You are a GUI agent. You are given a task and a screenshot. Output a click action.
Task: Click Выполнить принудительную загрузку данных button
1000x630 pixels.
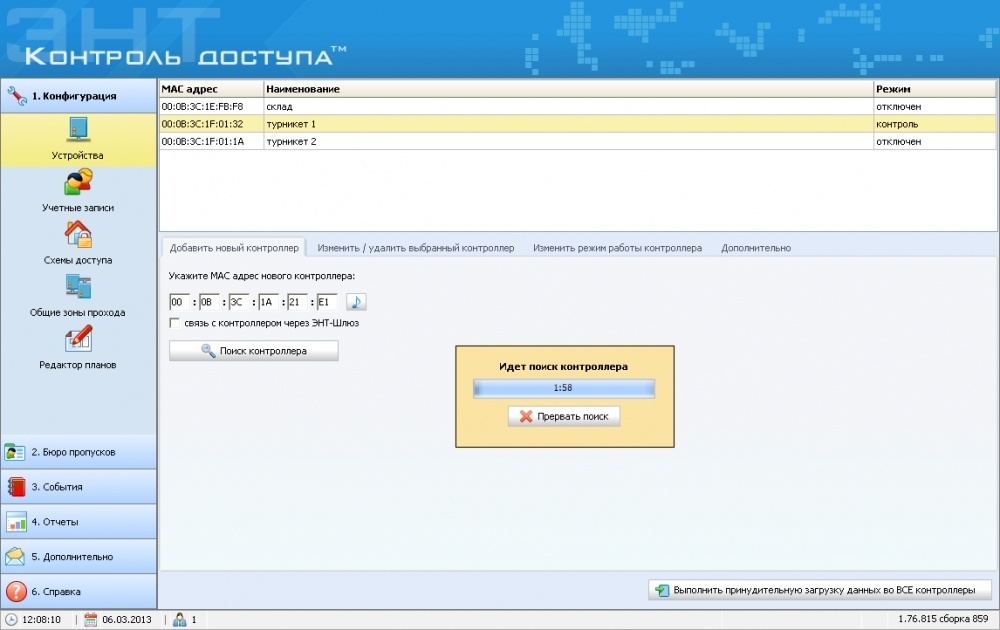point(820,590)
